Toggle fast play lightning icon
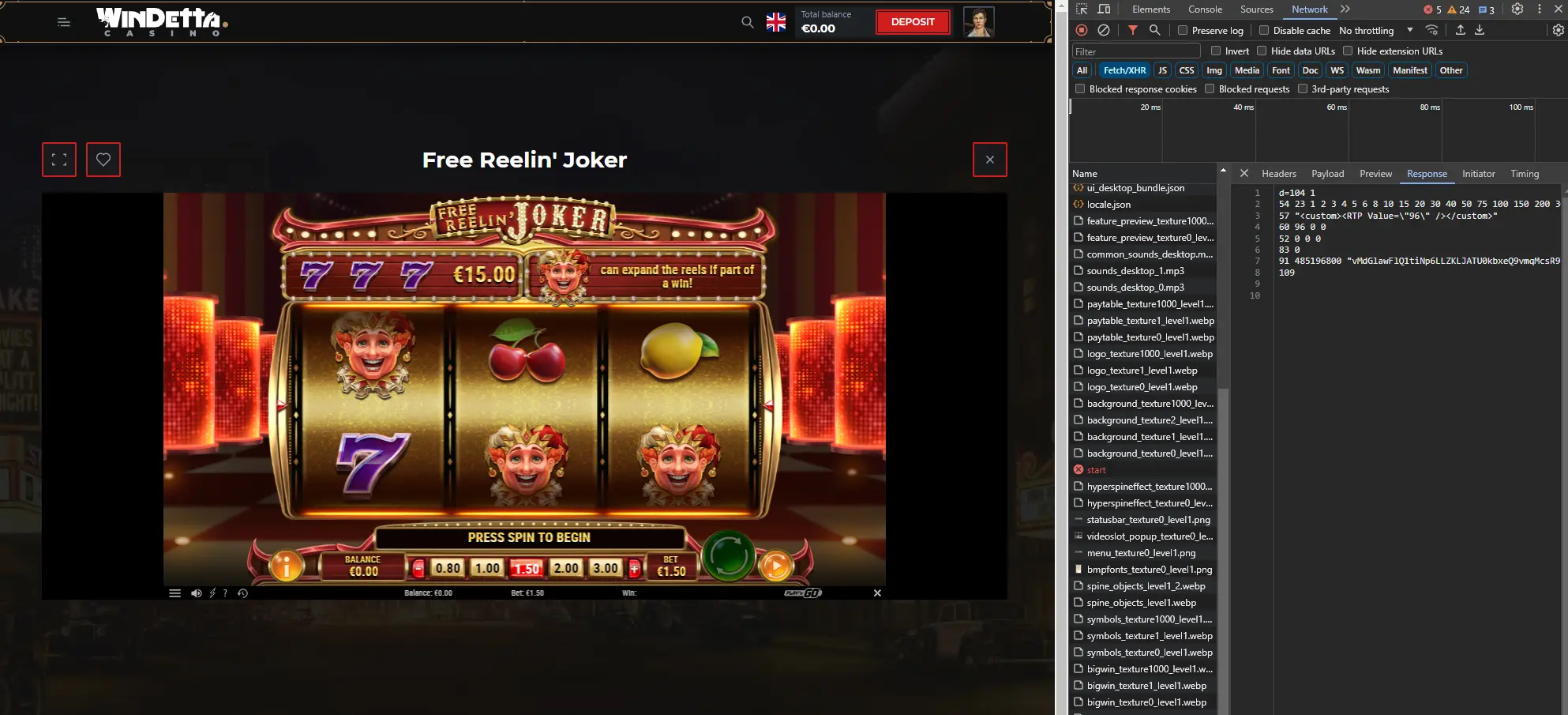 coord(212,593)
